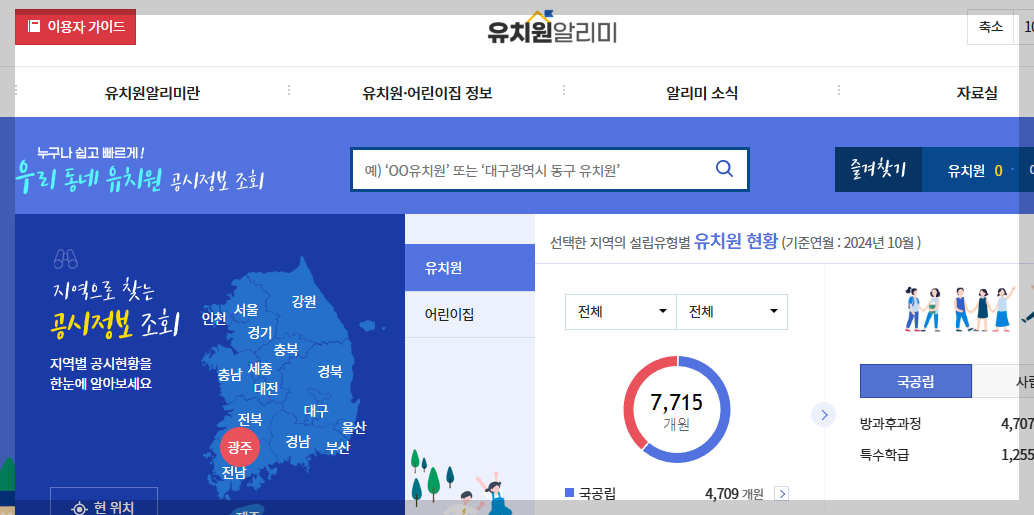Select 울산 on the map

[x=353, y=428]
